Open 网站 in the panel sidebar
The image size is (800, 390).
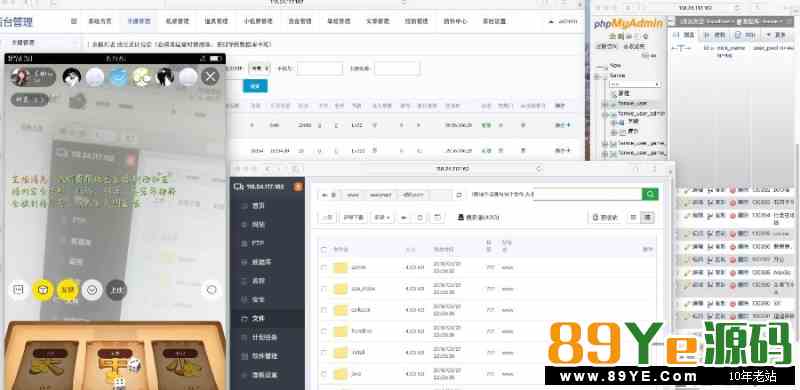point(258,224)
